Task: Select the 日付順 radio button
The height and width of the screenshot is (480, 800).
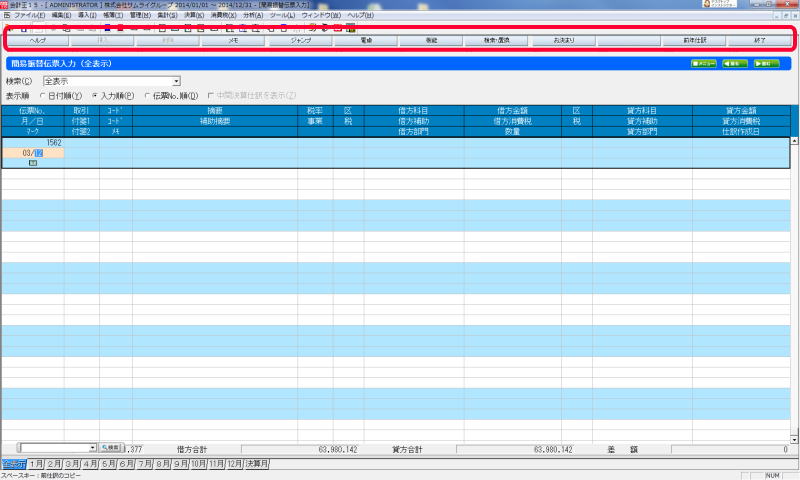Action: click(x=42, y=95)
